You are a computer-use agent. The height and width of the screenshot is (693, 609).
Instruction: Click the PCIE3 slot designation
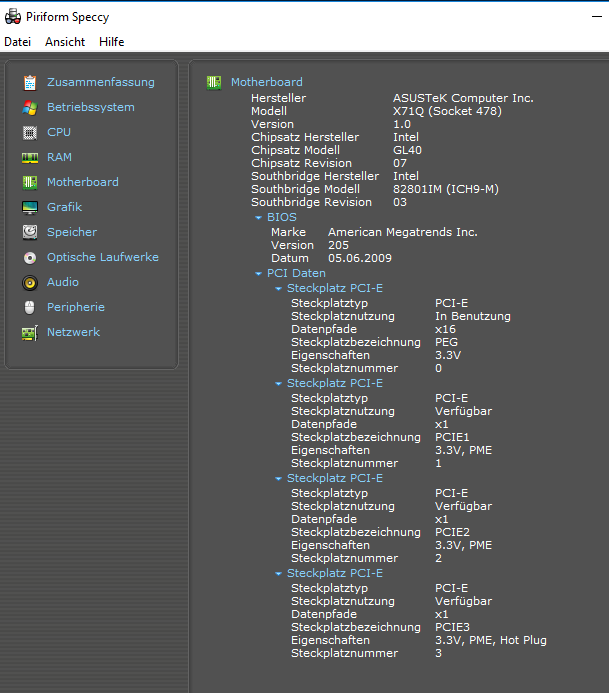(452, 627)
